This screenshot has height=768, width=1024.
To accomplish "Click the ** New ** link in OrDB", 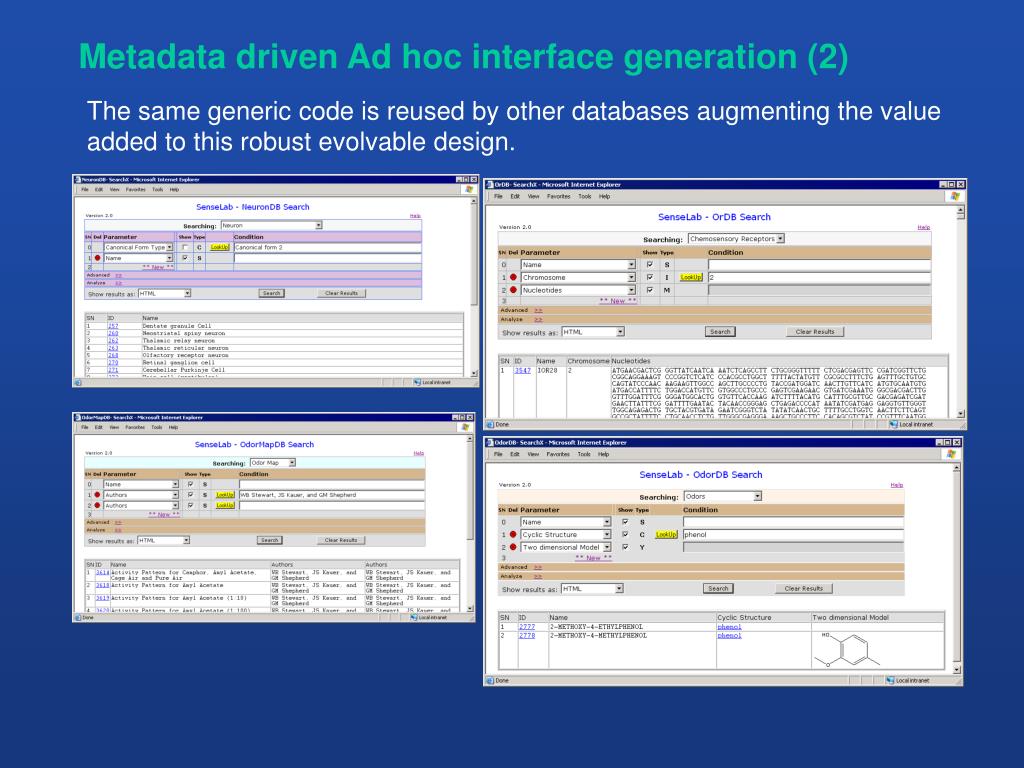I will point(618,301).
